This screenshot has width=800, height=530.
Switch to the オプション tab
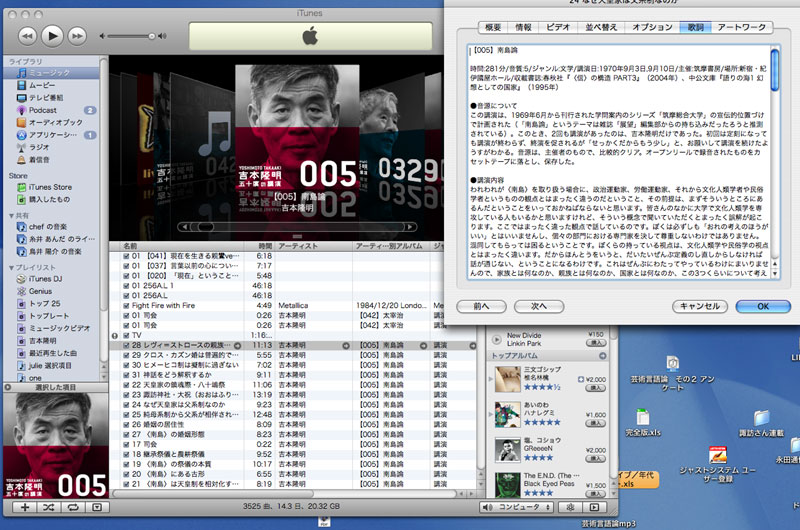(x=653, y=27)
